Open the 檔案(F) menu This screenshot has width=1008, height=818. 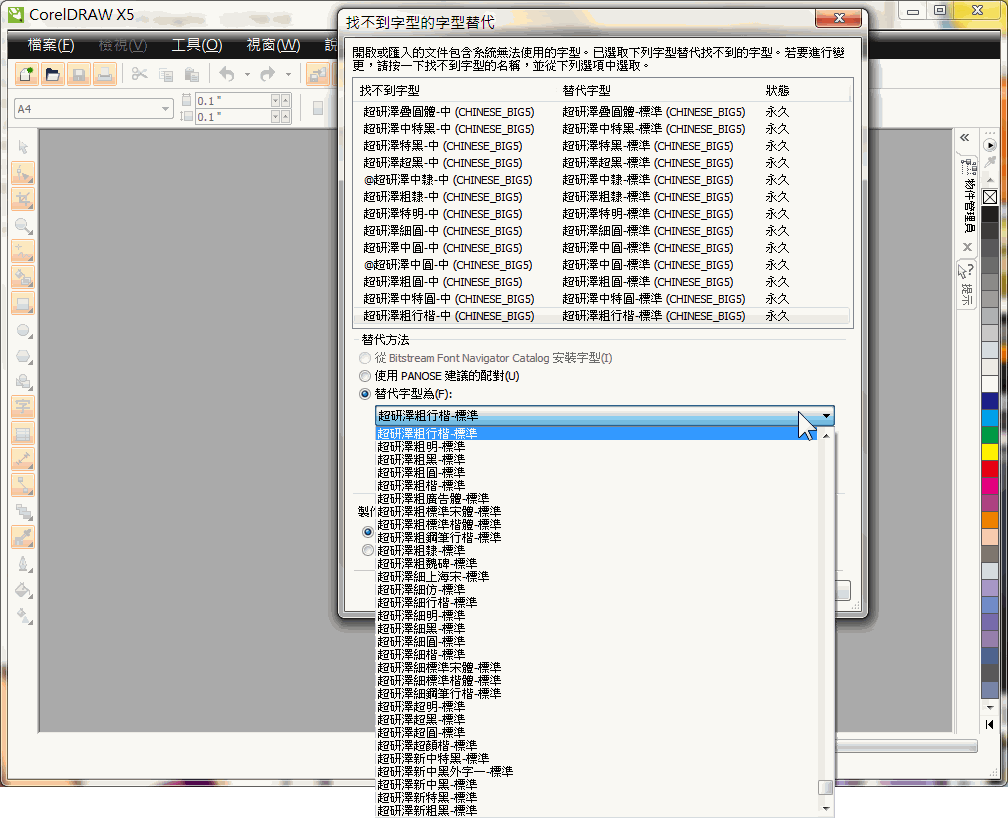[51, 45]
